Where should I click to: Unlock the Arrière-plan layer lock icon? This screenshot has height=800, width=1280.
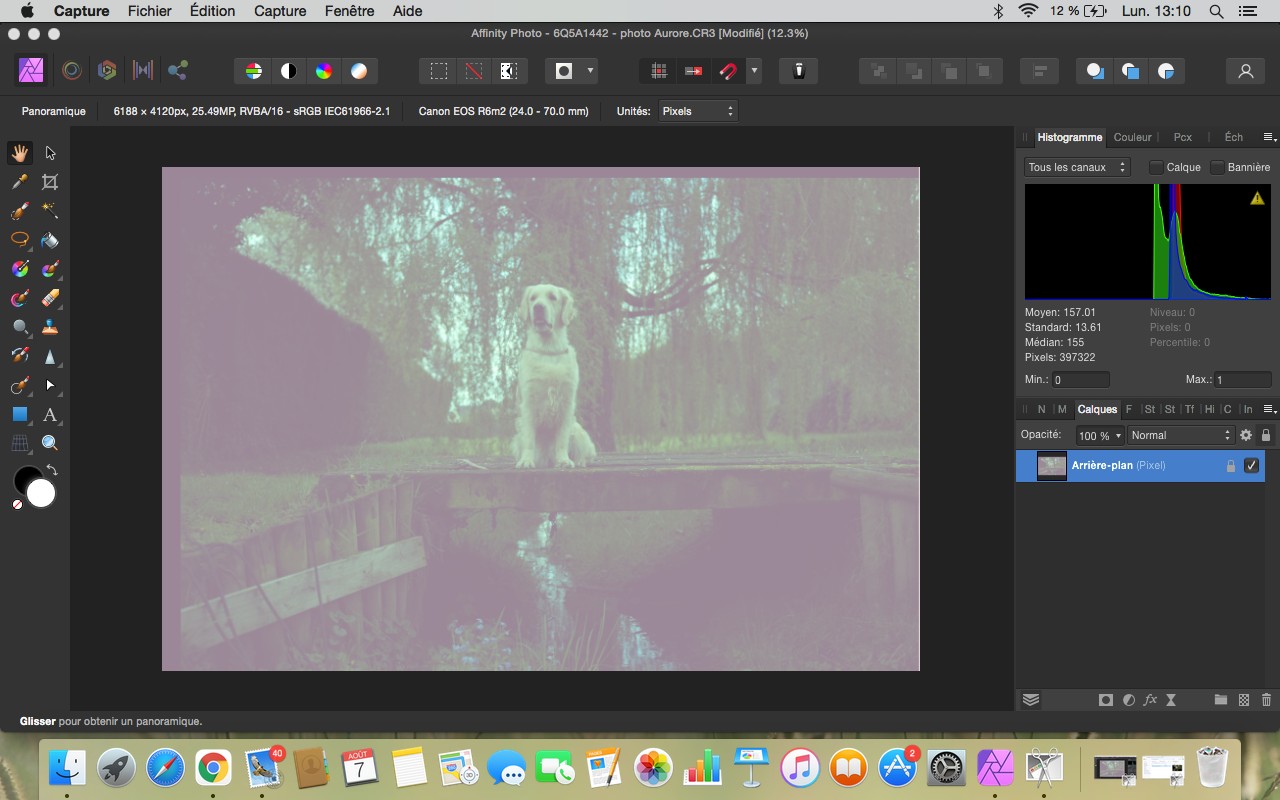pyautogui.click(x=1231, y=466)
